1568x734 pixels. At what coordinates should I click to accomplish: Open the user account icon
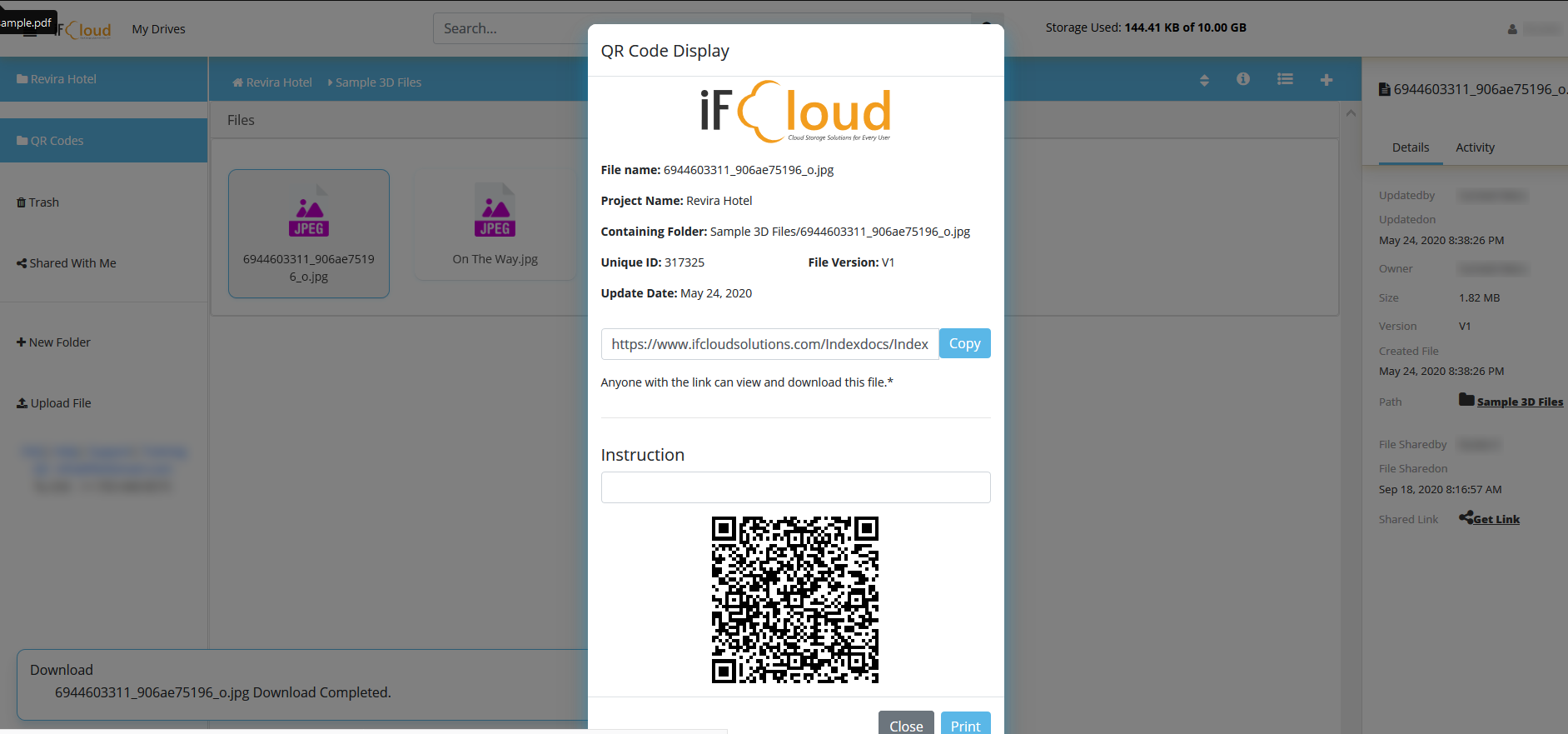click(x=1512, y=29)
